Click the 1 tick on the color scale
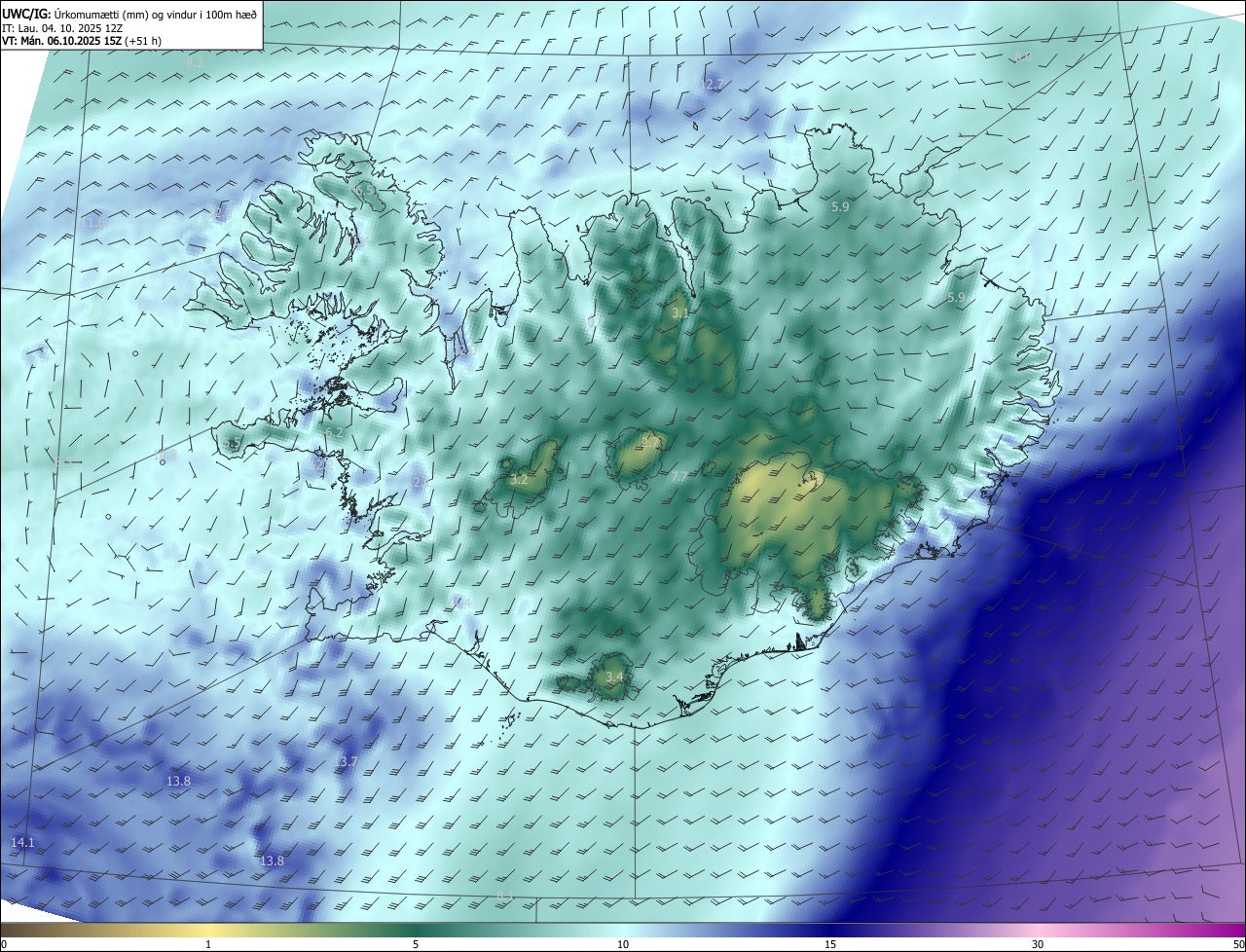 tap(208, 944)
